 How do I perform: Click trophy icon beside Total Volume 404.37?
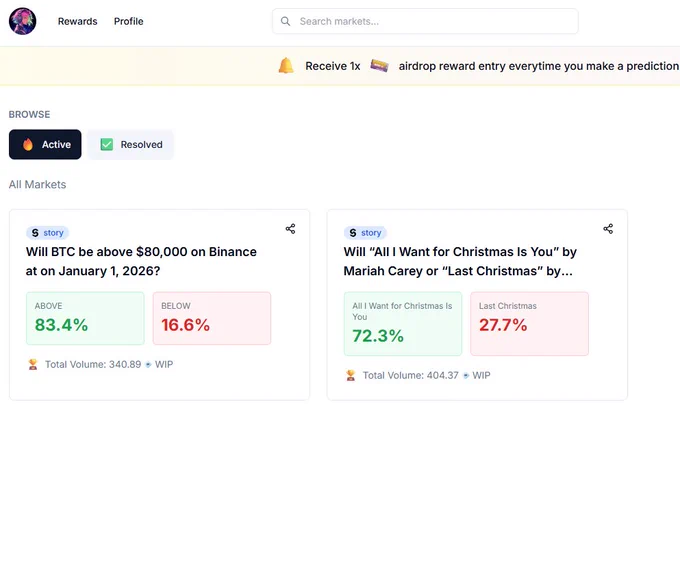tap(351, 375)
